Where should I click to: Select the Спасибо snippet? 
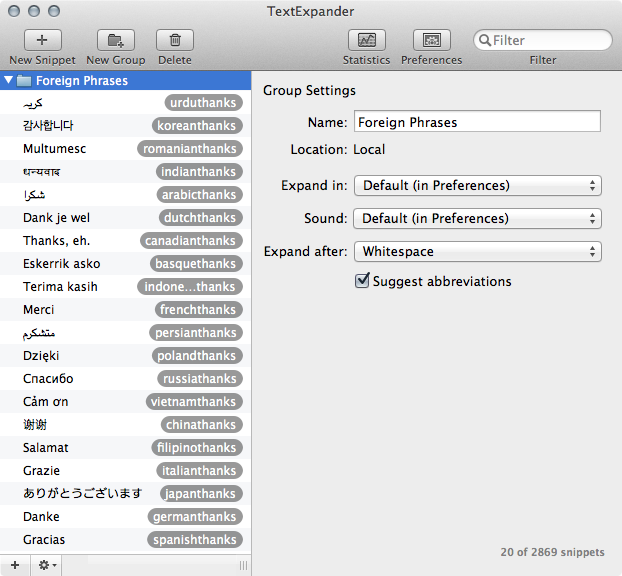click(125, 378)
